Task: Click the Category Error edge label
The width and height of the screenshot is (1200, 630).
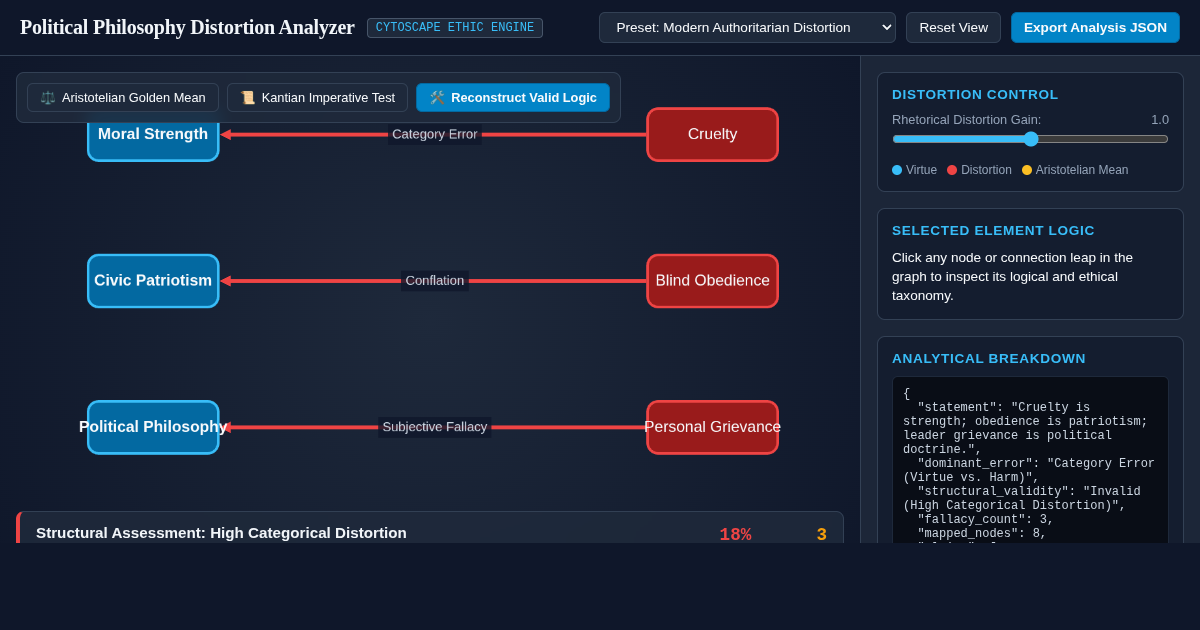Action: [435, 134]
